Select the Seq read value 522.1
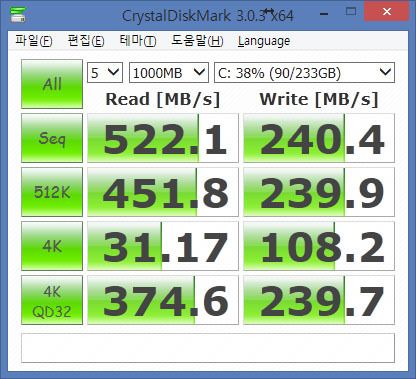The height and width of the screenshot is (379, 416). [x=163, y=138]
